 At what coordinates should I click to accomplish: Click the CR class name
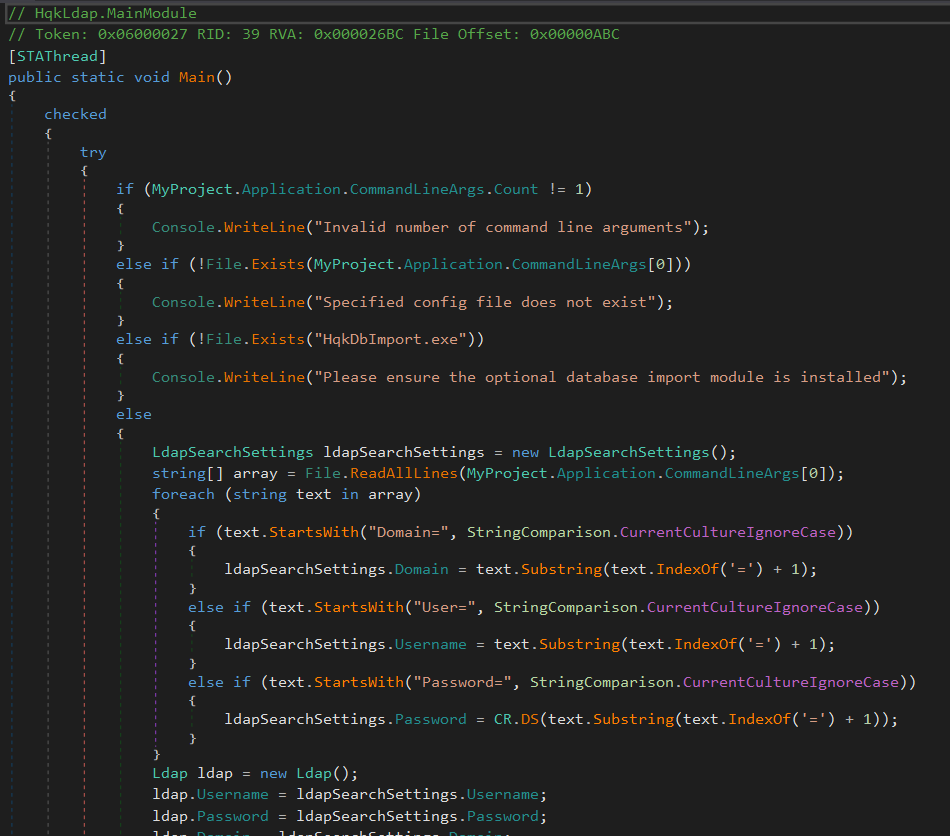click(502, 720)
